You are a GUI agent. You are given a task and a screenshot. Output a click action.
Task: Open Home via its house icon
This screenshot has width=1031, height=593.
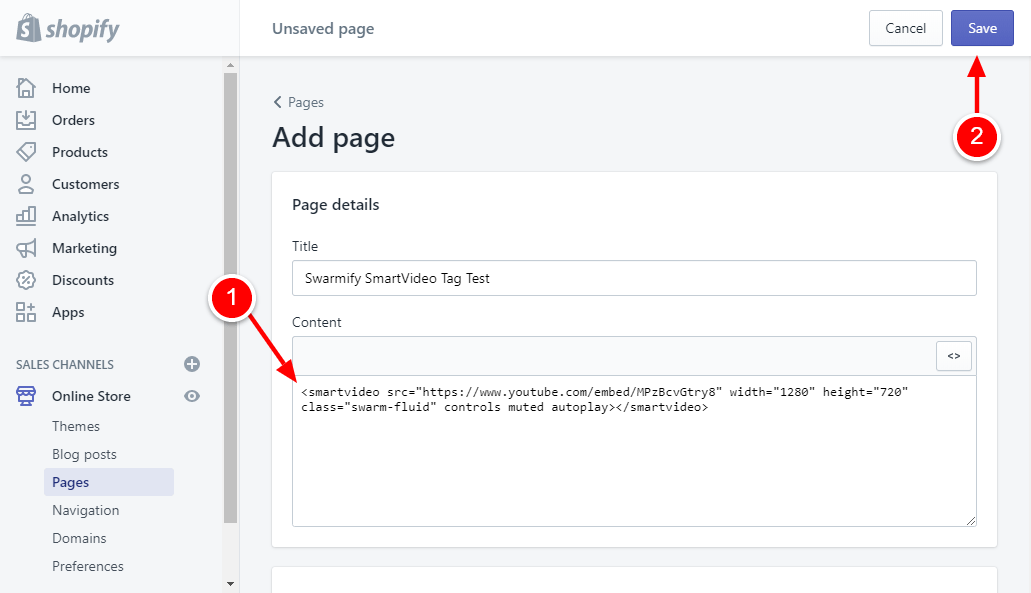coord(26,88)
